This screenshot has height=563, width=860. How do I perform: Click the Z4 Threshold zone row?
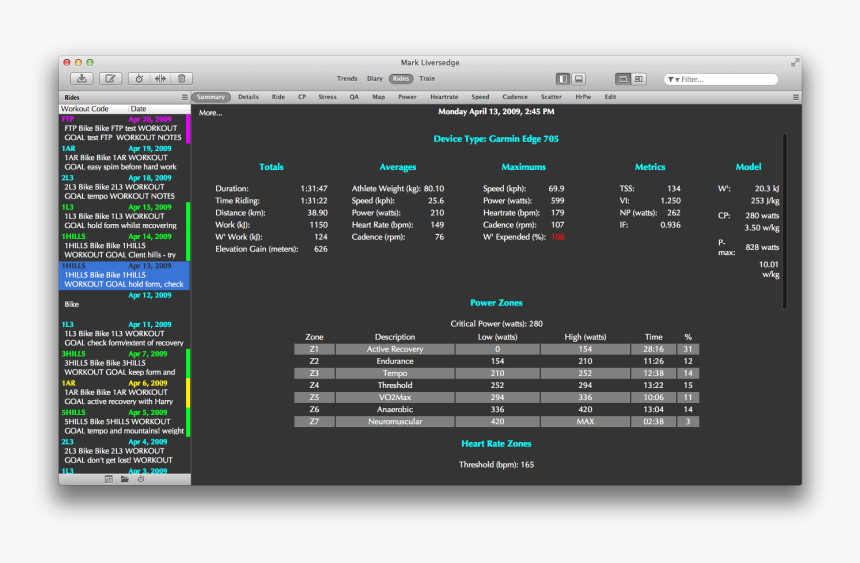coord(496,385)
